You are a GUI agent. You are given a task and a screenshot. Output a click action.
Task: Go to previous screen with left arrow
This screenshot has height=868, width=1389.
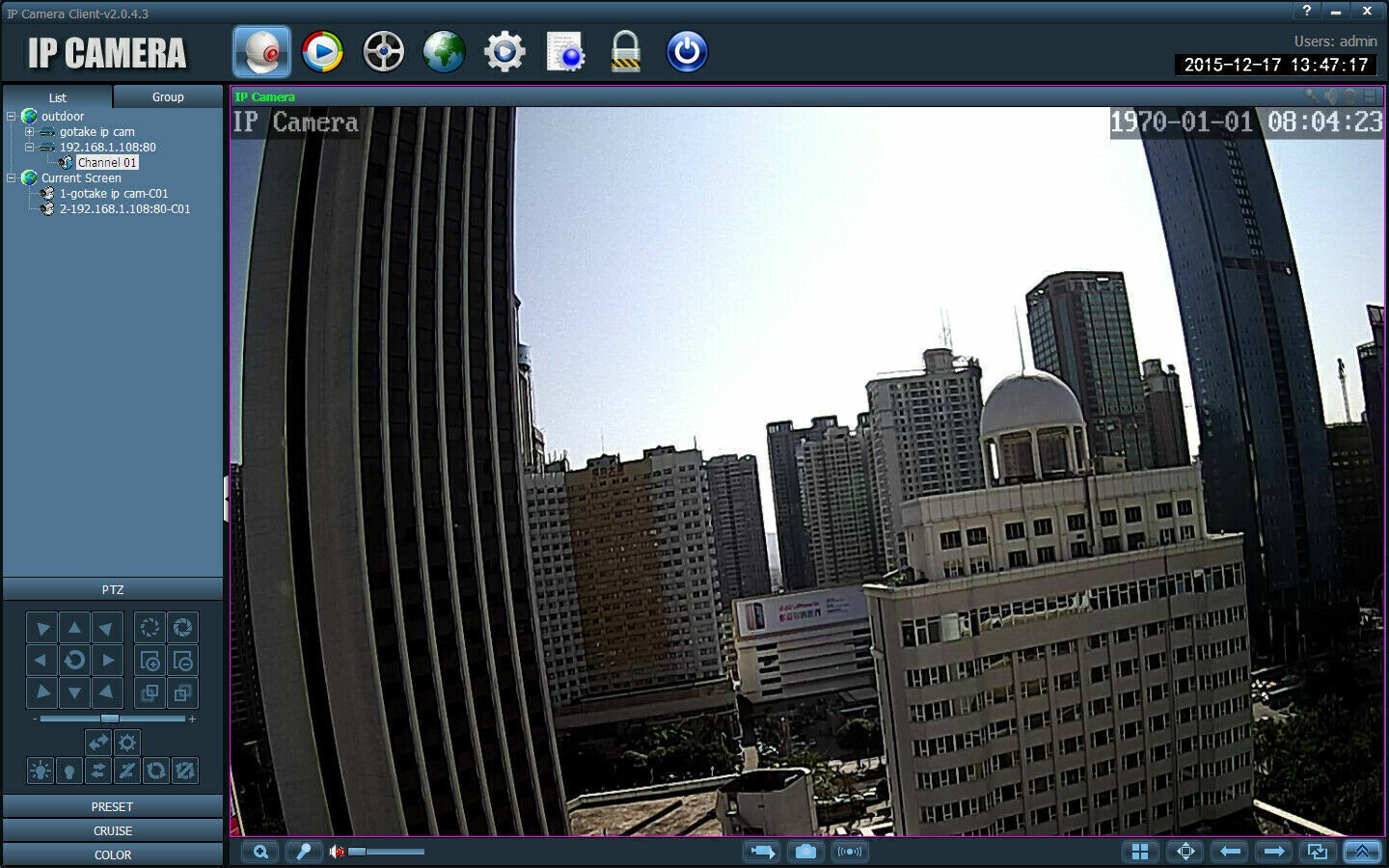1230,852
